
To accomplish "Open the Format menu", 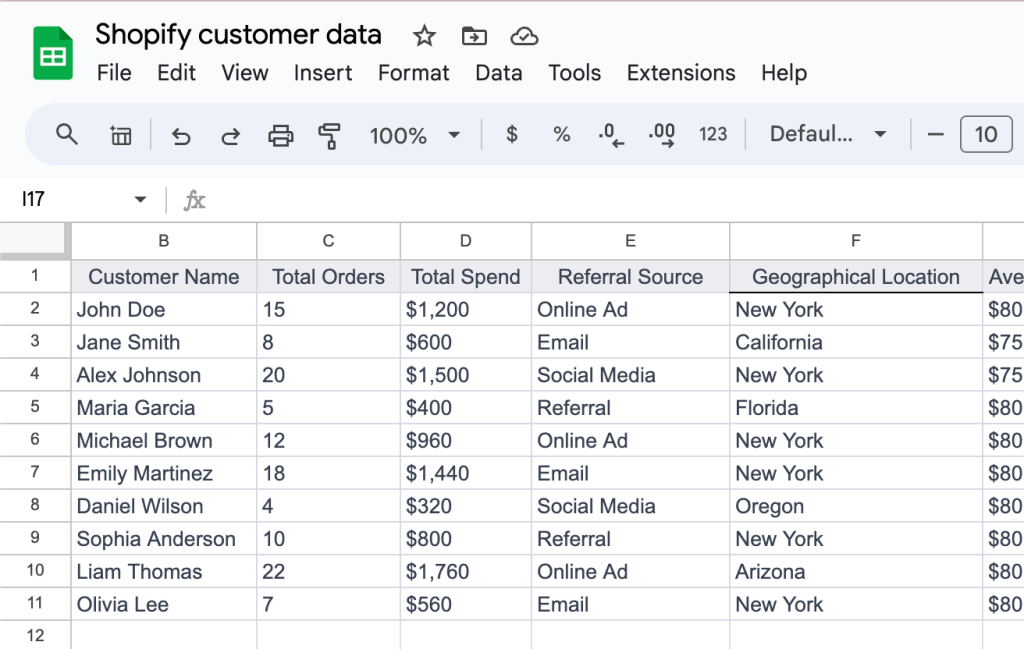I will click(x=413, y=72).
